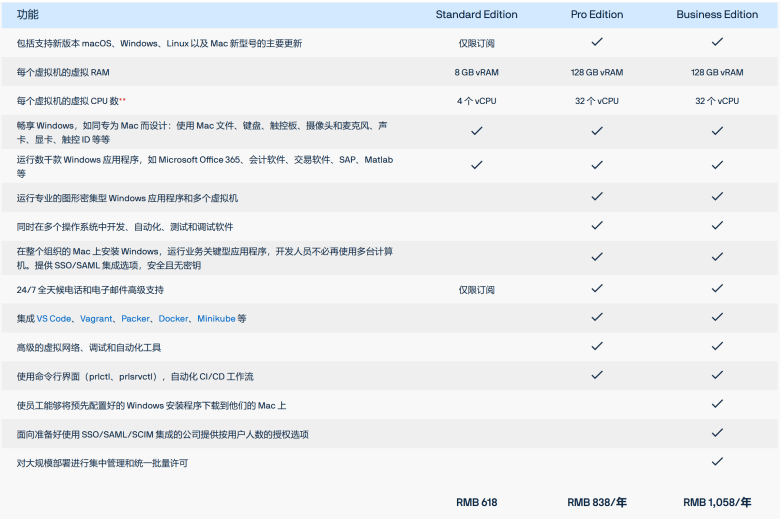
Task: Click Business Edition checkmark in macOS updates row
Action: pyautogui.click(x=717, y=42)
